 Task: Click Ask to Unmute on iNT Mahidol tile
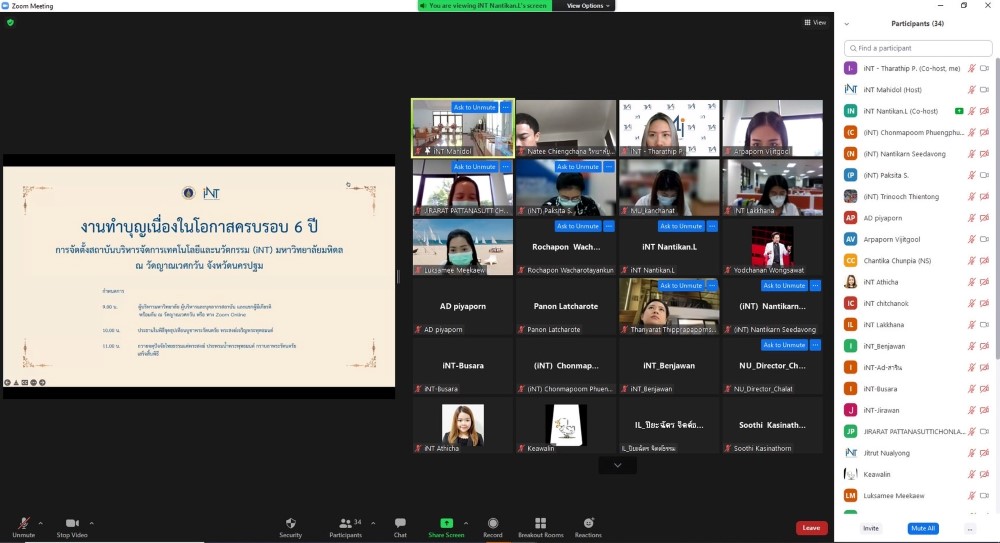tap(474, 107)
